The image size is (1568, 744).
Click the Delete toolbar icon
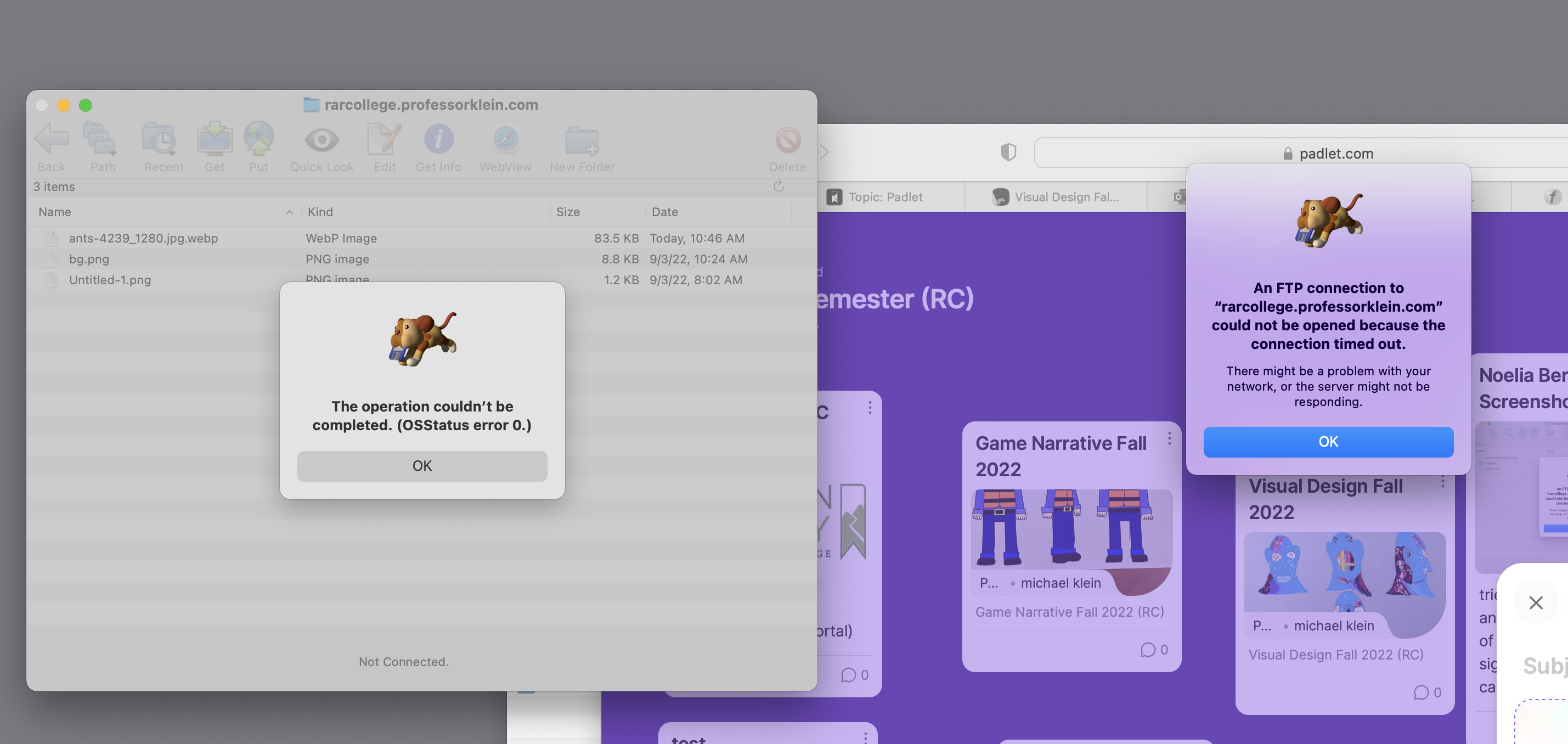point(788,140)
